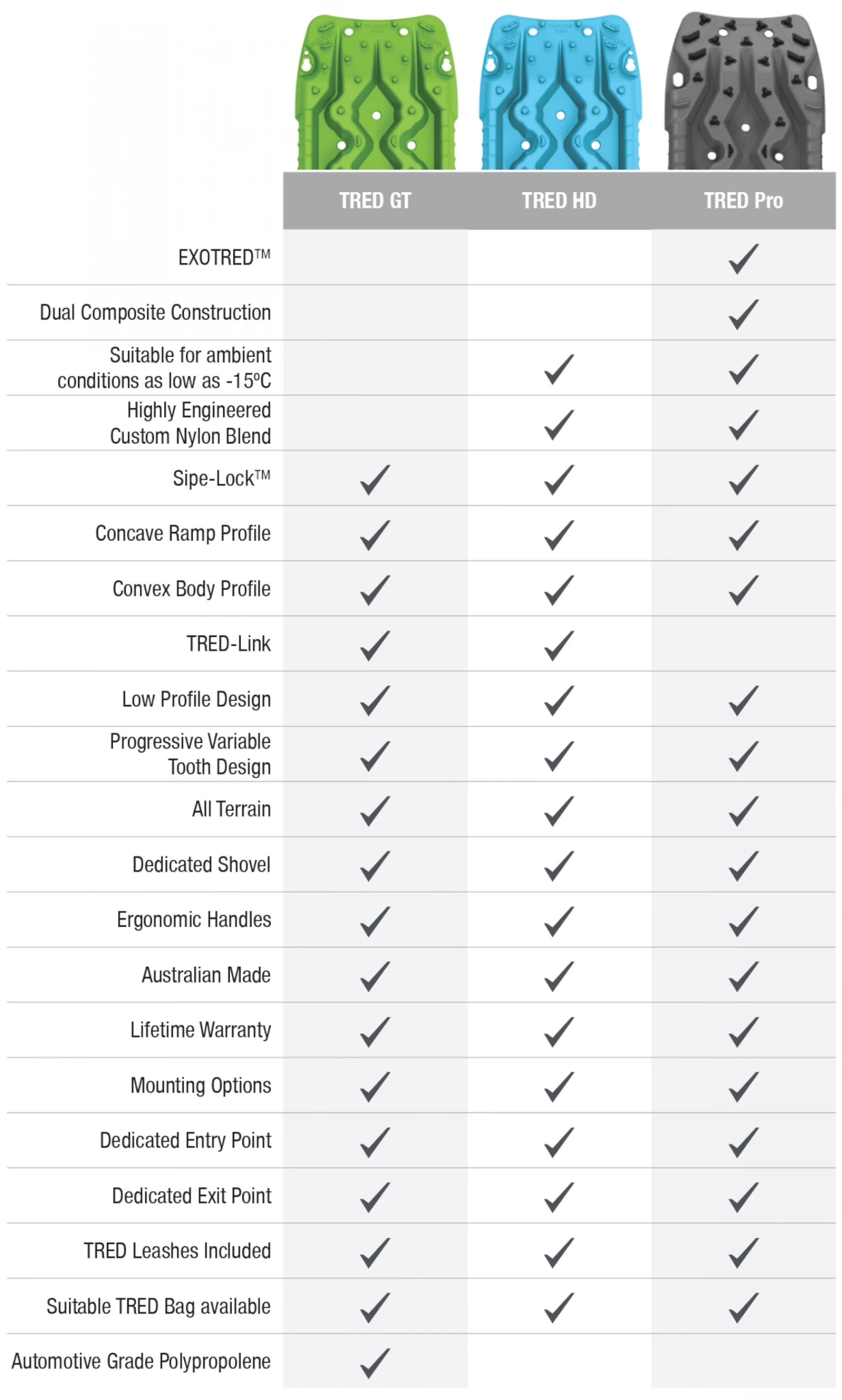Click the EXOTRED checkmark under TRED Pro

(743, 258)
